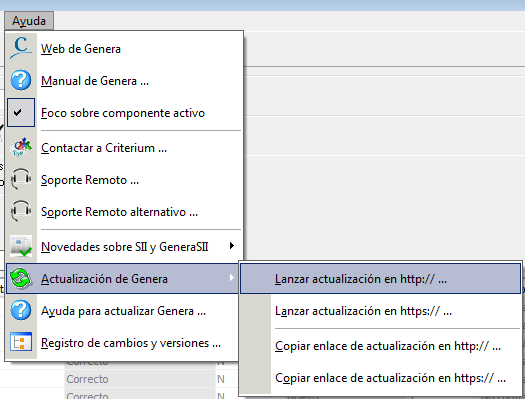Click the Soporte Remoto headset icon
This screenshot has height=399, width=525.
point(21,179)
